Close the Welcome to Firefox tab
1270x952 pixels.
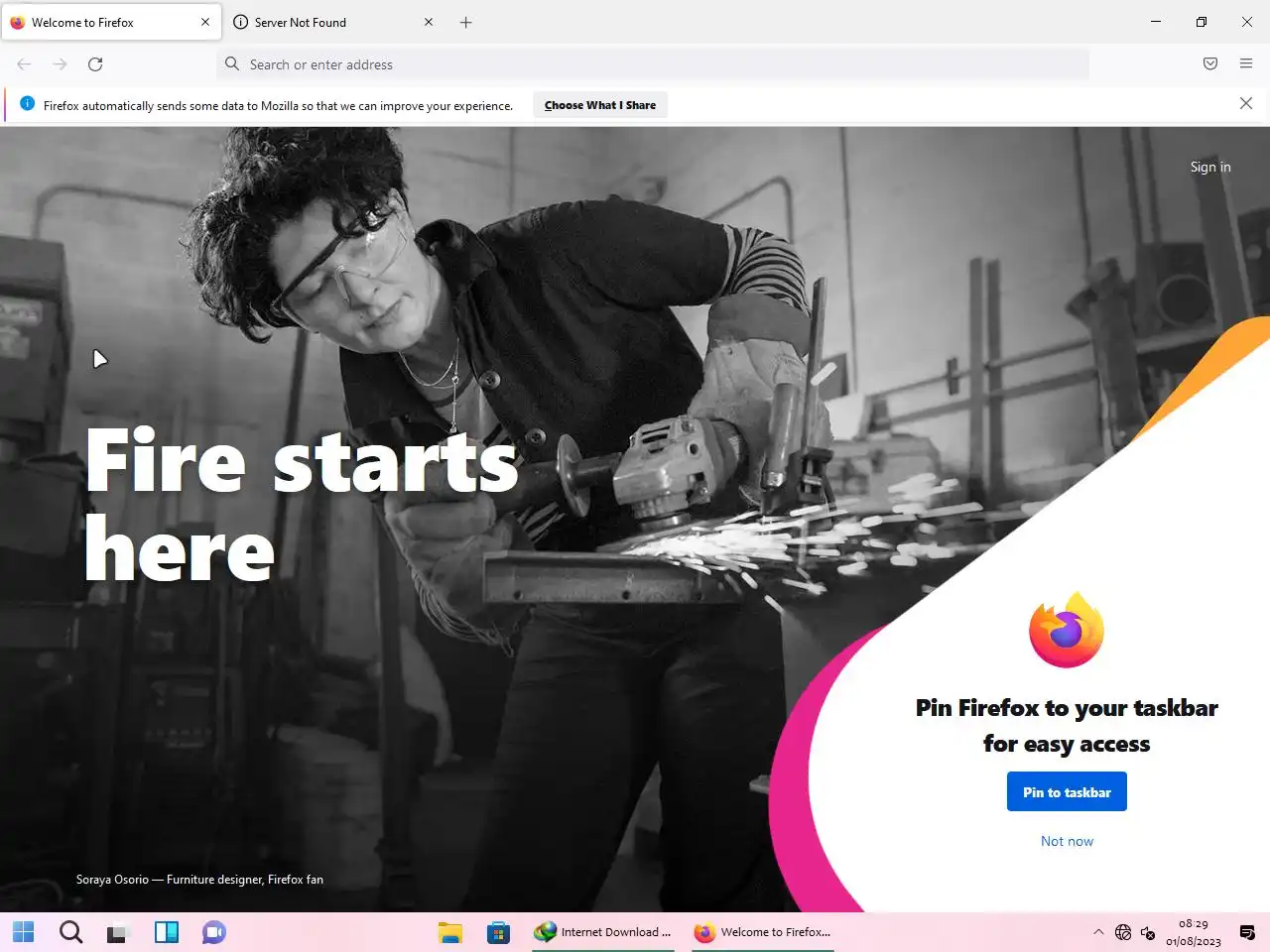click(205, 22)
